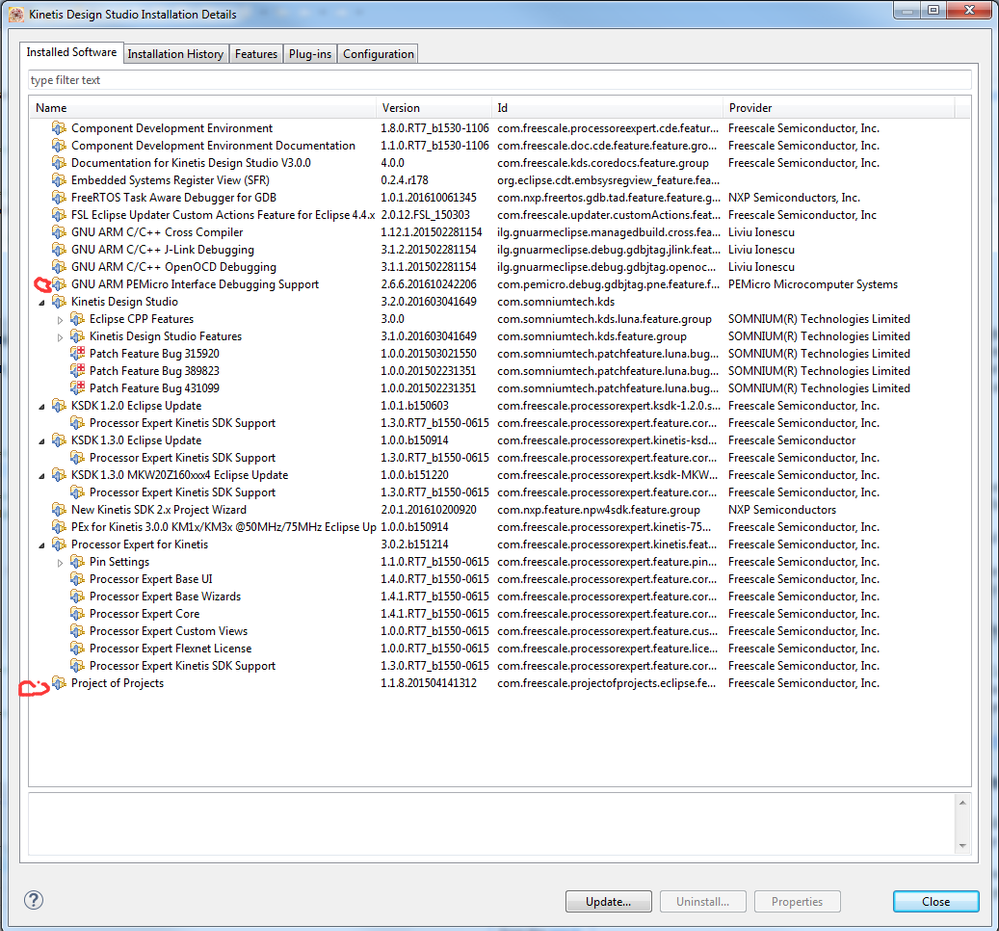
Task: Sort by the Name column header
Action: tap(203, 108)
